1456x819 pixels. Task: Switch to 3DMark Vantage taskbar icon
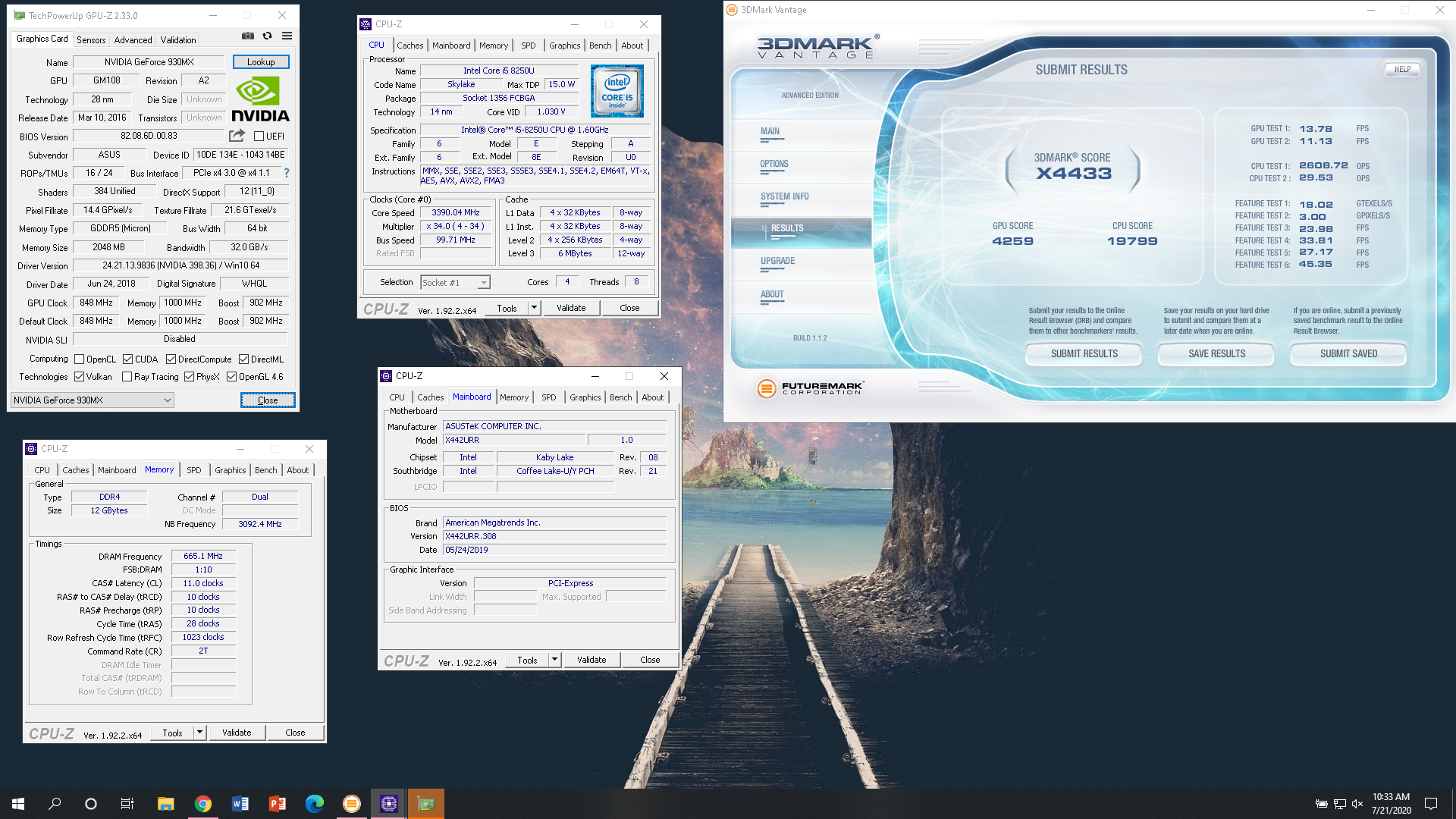[351, 804]
